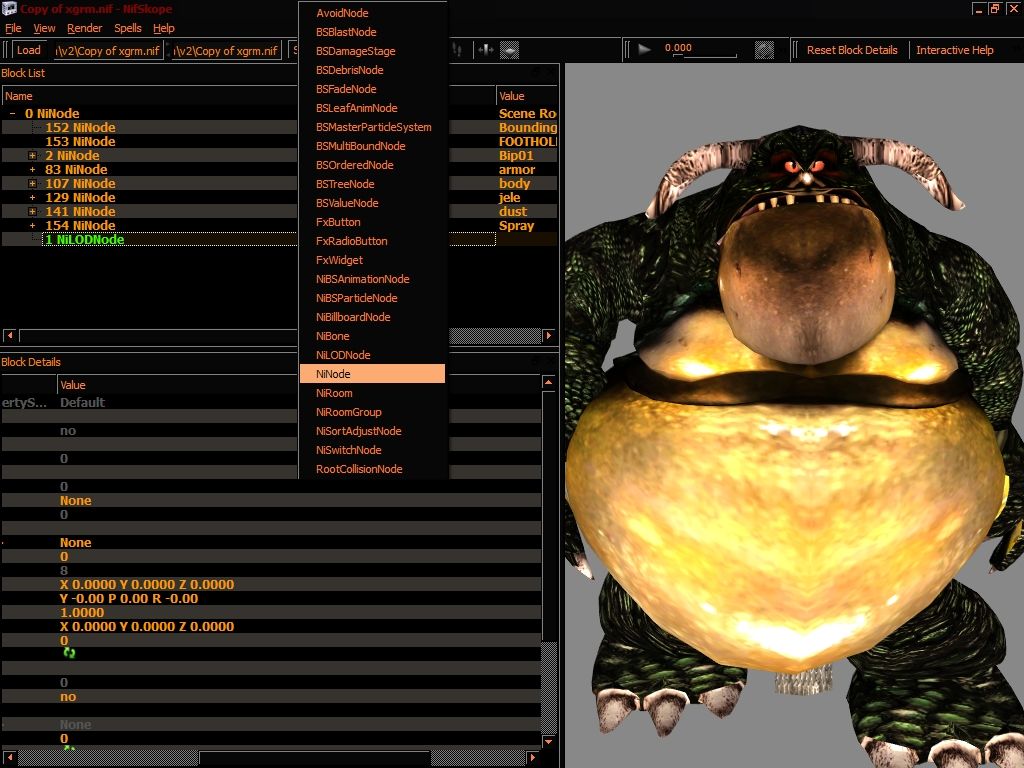Open the View menu
Image resolution: width=1024 pixels, height=768 pixels.
[44, 28]
